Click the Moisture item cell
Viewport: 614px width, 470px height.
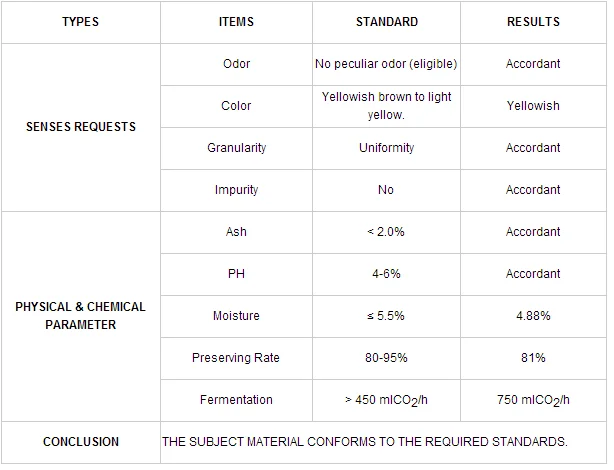coord(236,316)
